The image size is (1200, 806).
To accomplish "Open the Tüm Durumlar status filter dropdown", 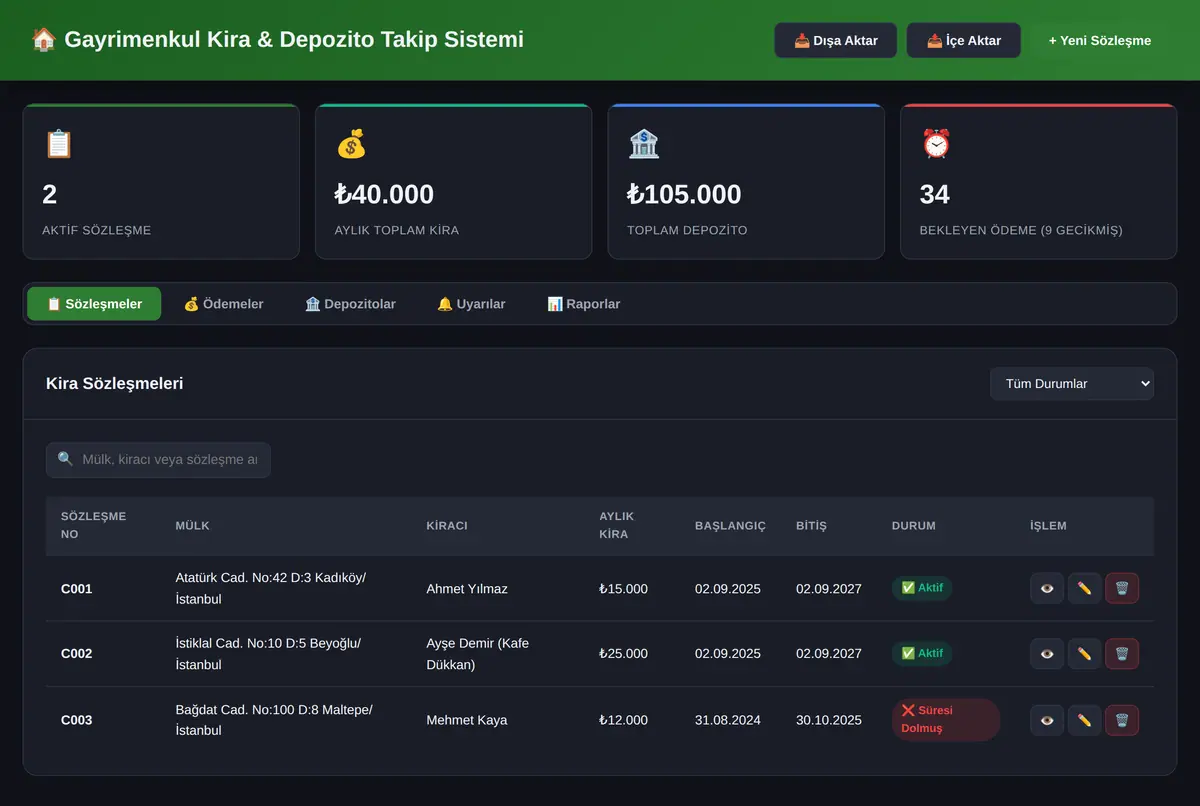I will [x=1072, y=384].
